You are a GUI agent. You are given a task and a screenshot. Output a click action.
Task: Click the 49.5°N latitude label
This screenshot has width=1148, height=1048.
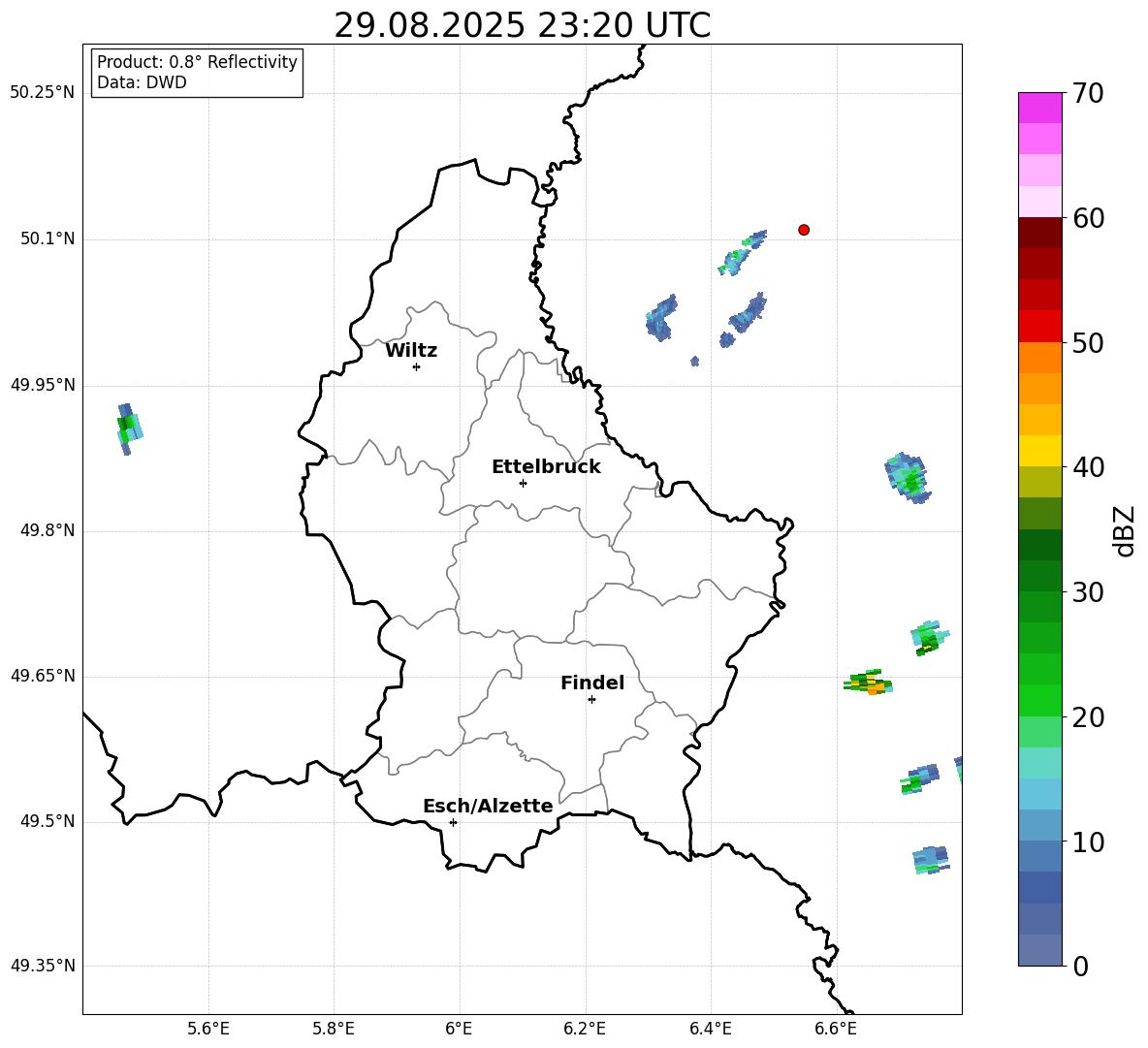click(48, 821)
